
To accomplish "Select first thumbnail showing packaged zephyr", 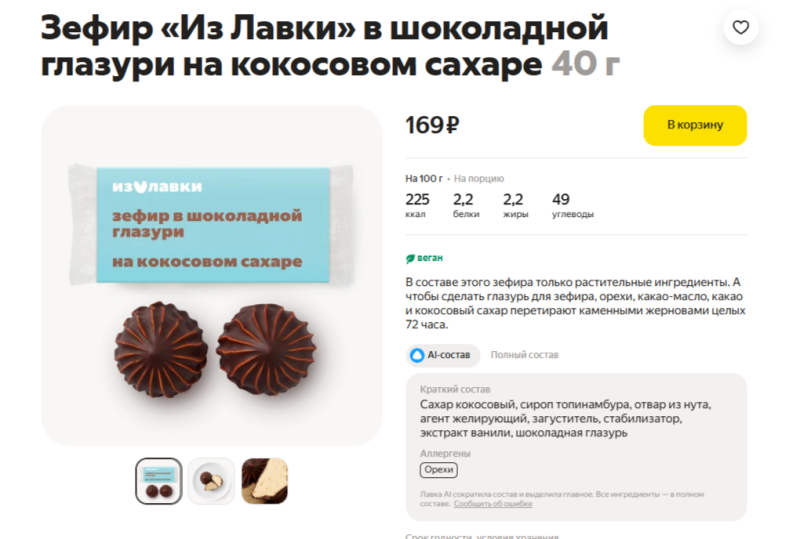I will point(159,481).
